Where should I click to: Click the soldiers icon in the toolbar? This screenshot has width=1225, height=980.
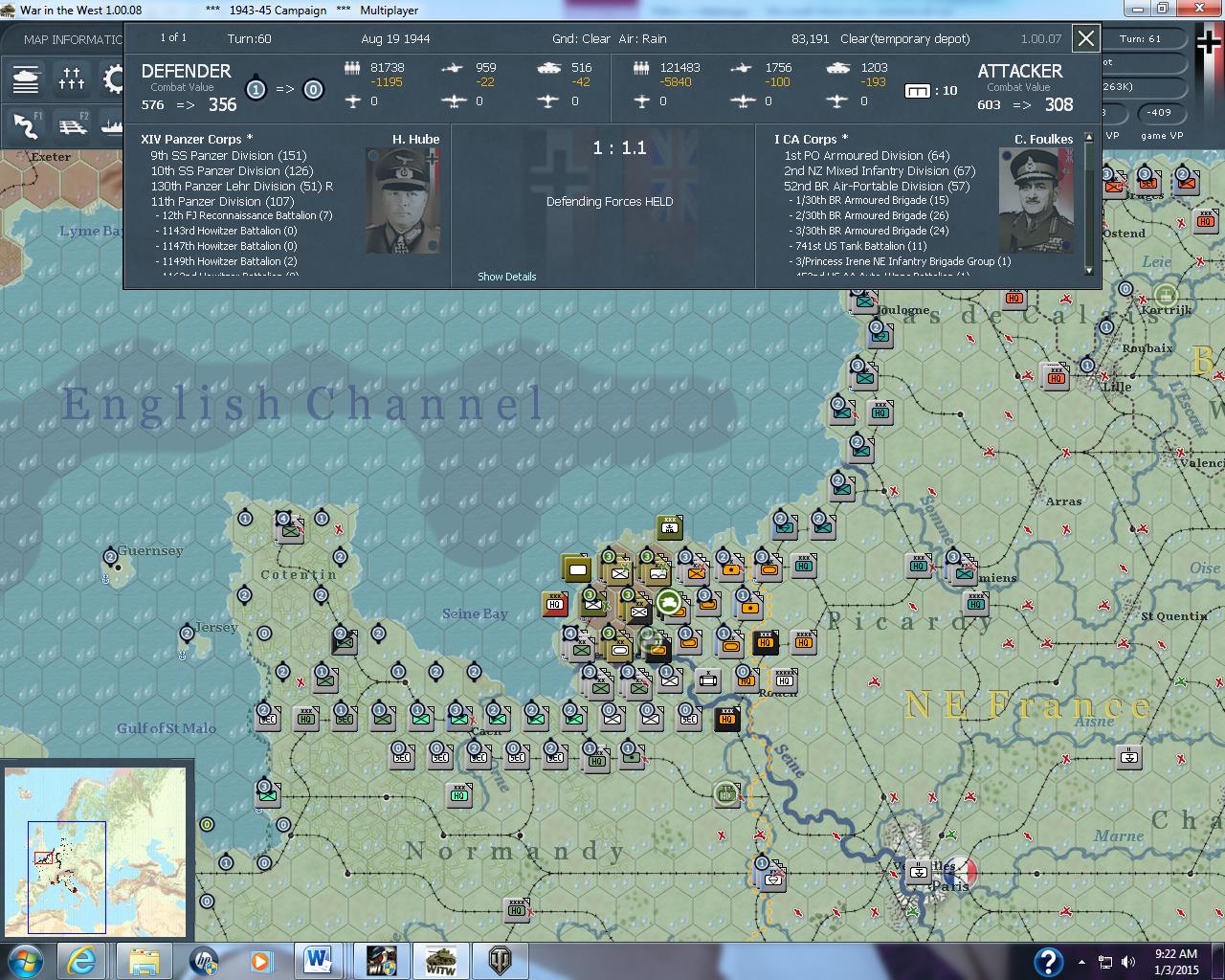pos(72,78)
